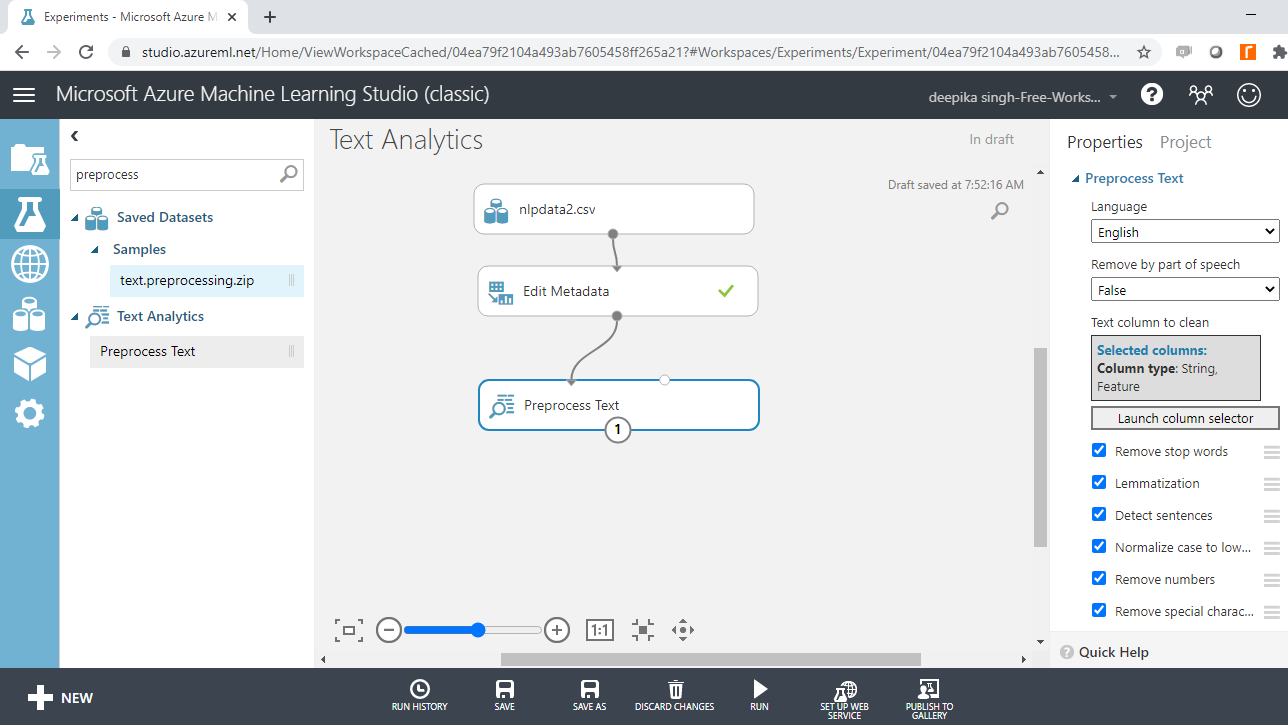Toggle the Remove numbers checkbox
Viewport: 1288px width, 725px height.
(1099, 579)
